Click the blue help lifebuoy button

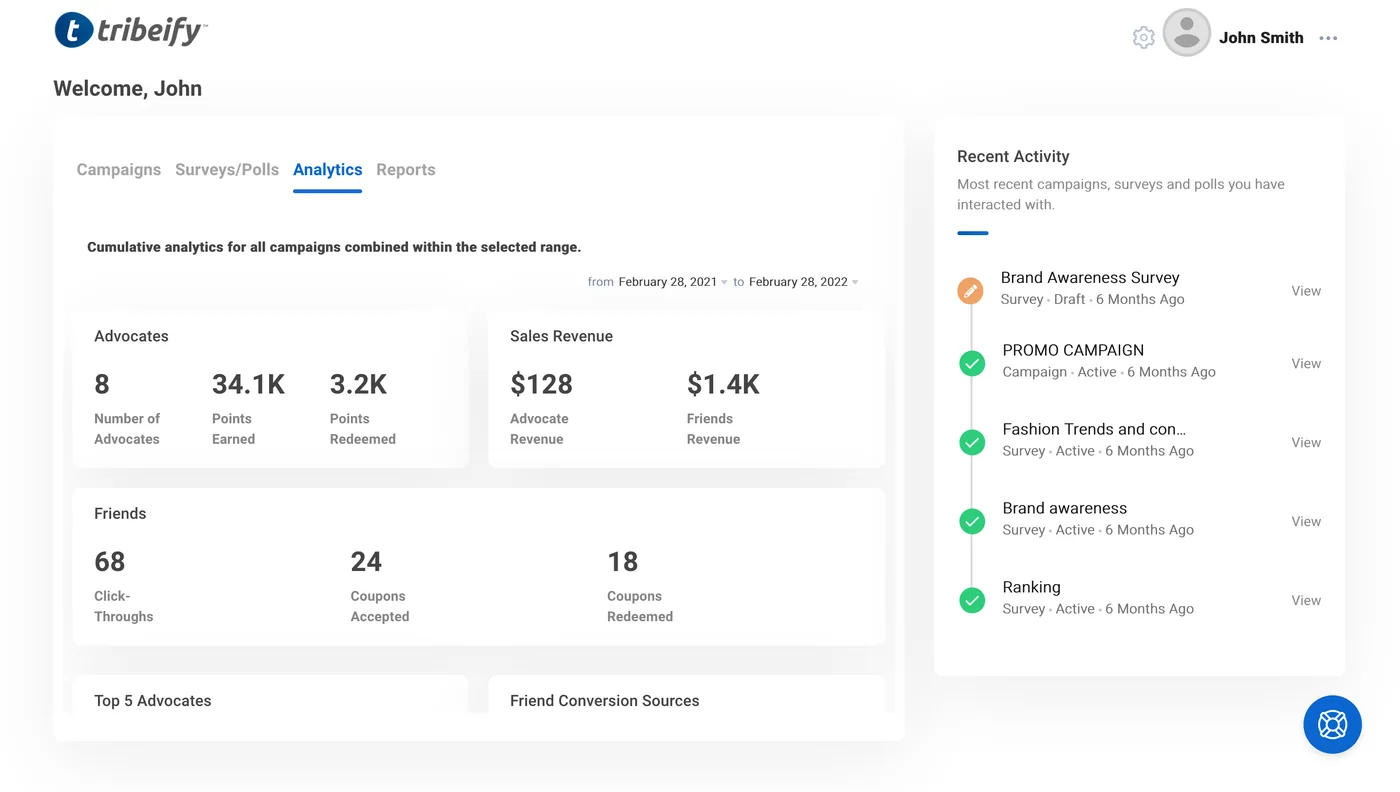tap(1333, 724)
